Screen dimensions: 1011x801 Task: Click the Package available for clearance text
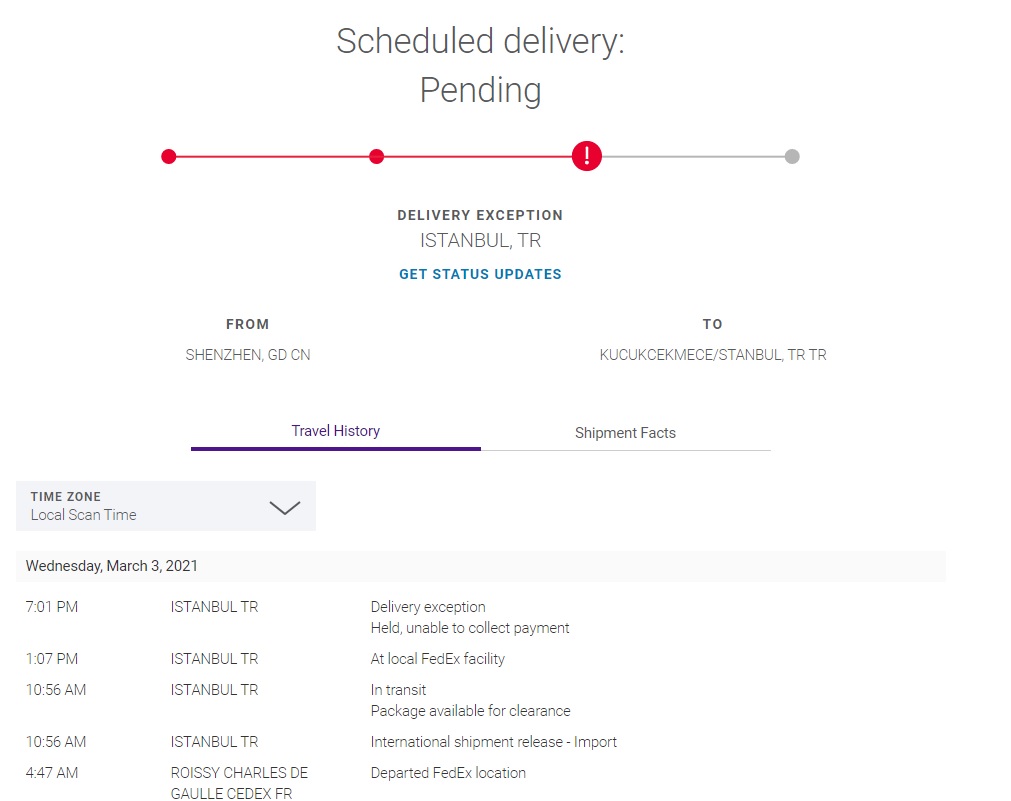471,711
